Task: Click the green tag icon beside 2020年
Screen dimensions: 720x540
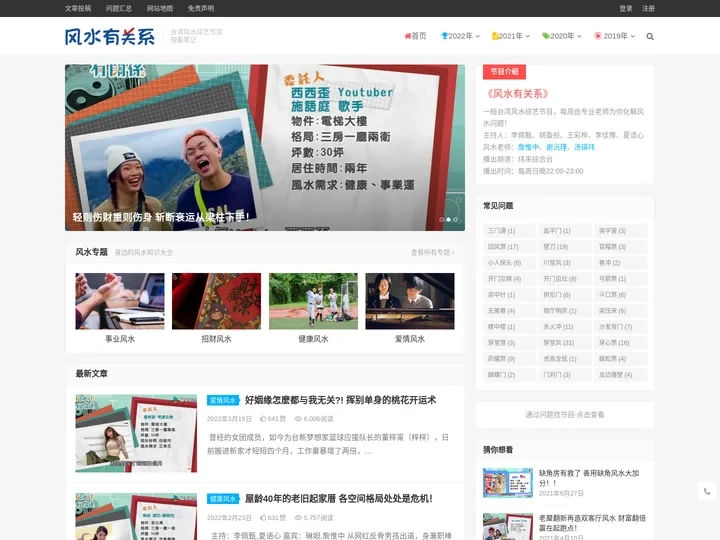Action: 546,36
